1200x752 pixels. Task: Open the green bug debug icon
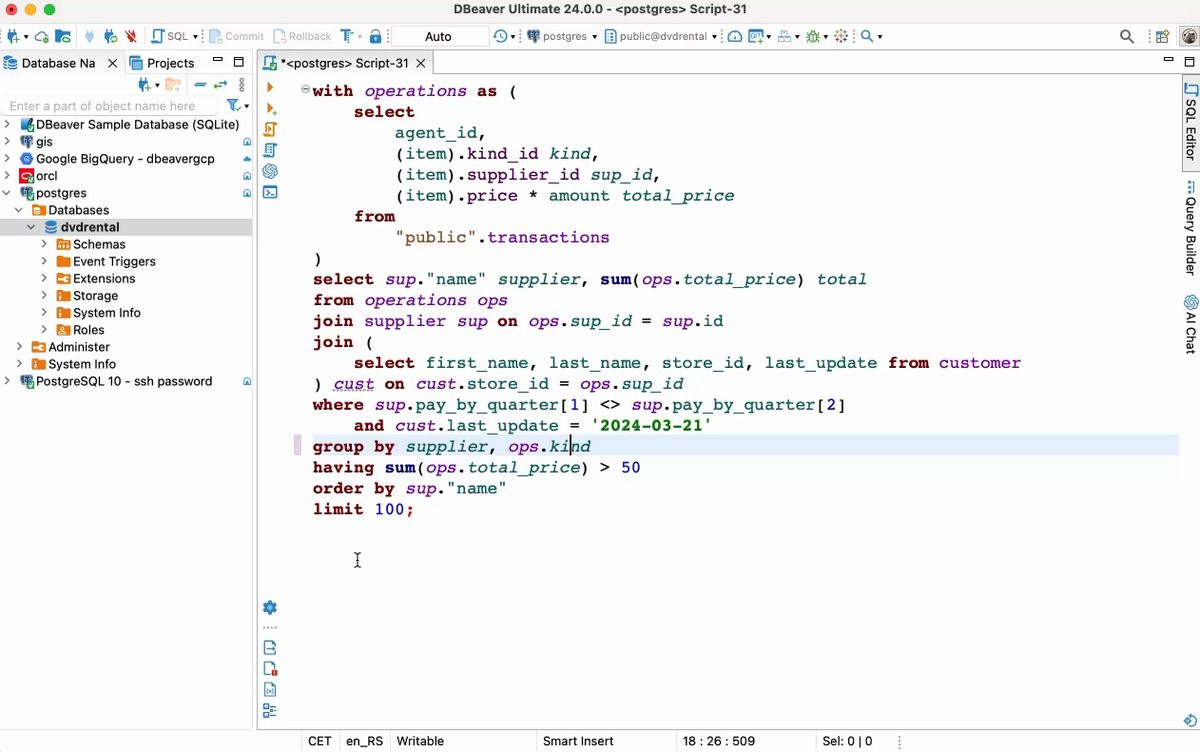813,37
